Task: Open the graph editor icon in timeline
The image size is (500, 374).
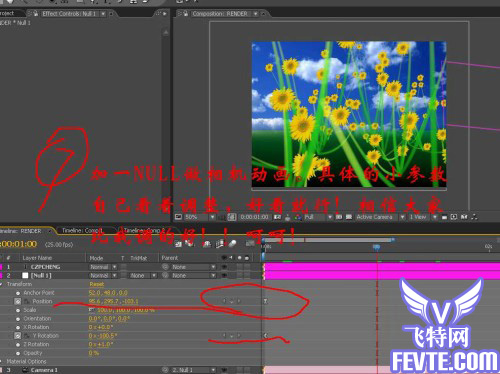Action: [x=250, y=244]
